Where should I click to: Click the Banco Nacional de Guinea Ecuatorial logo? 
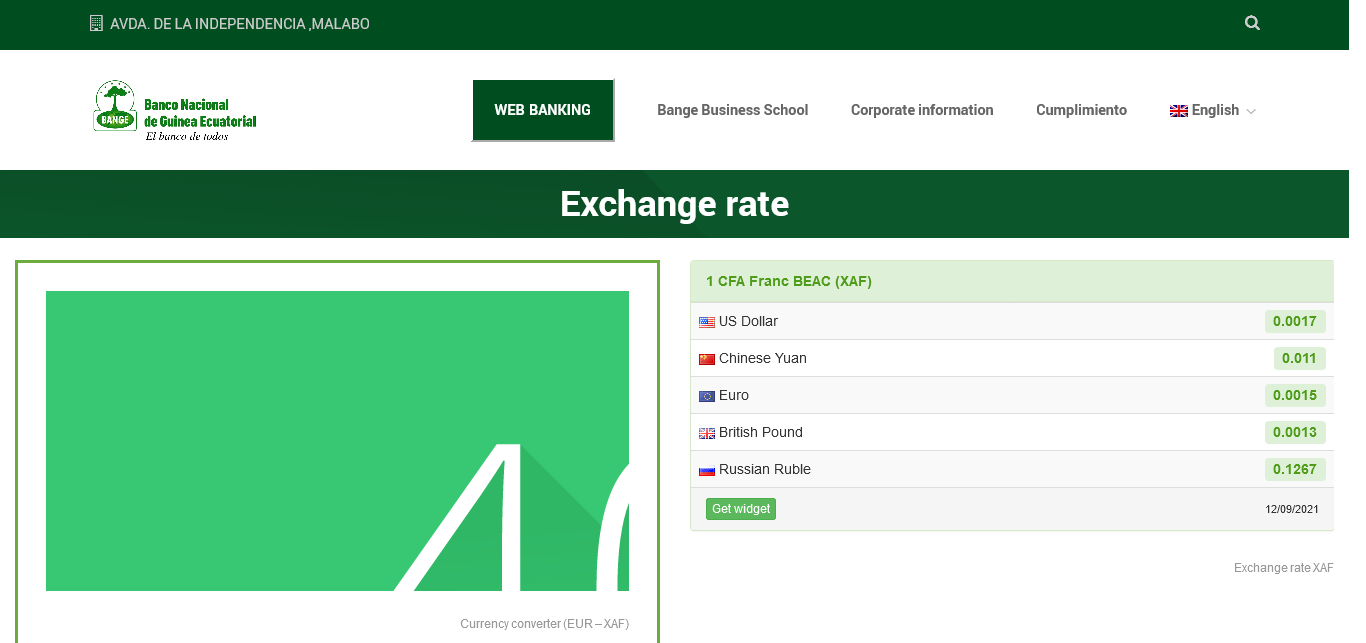point(175,110)
